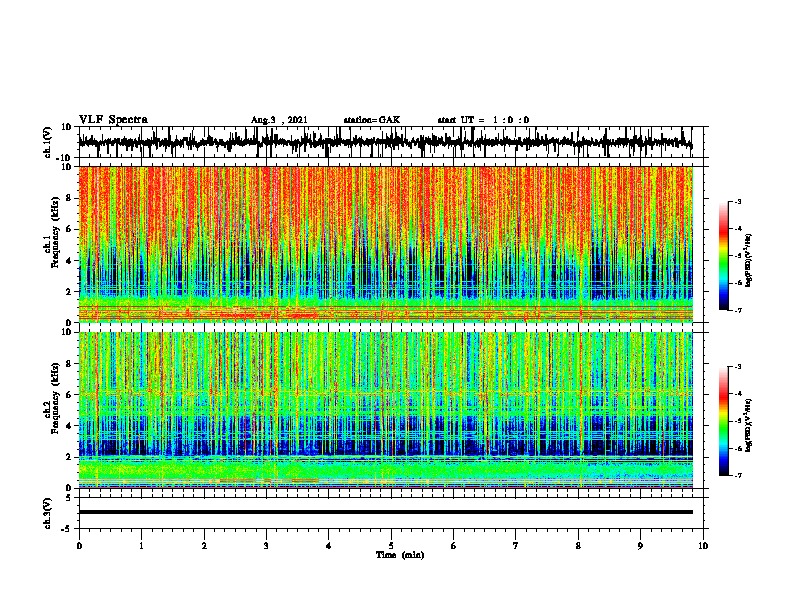The width and height of the screenshot is (792, 612).
Task: Click the time axis tick label "1"
Action: [x=141, y=546]
